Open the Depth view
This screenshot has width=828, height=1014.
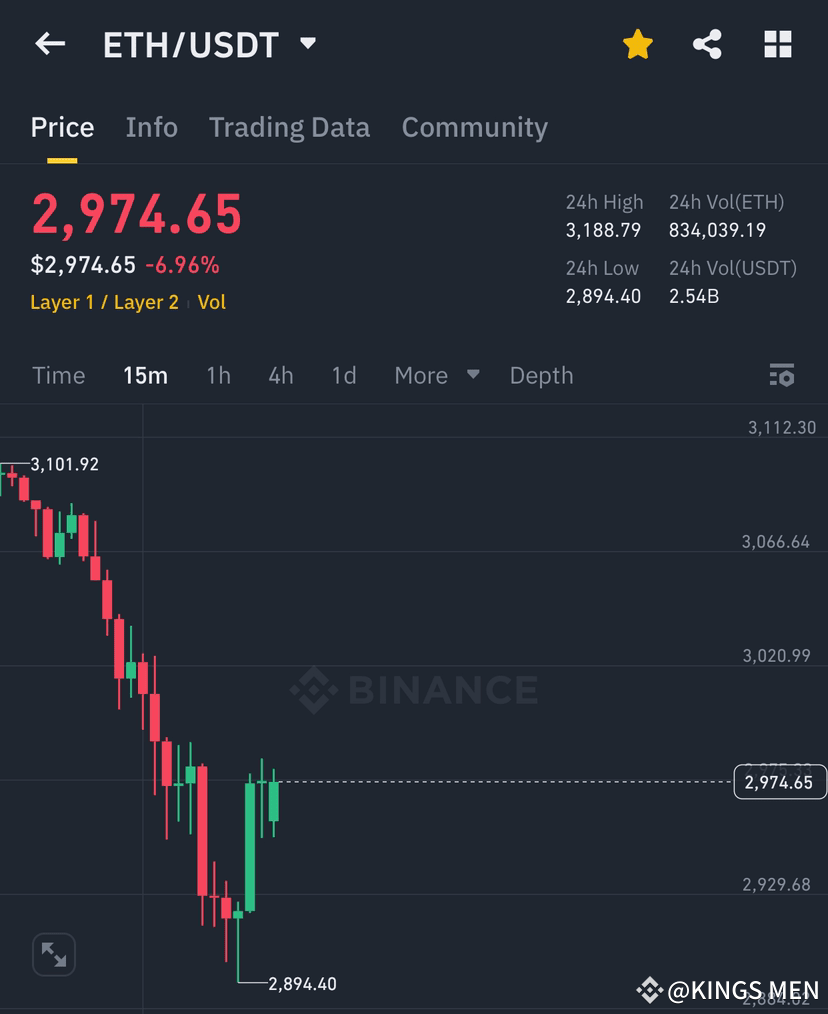[x=541, y=375]
